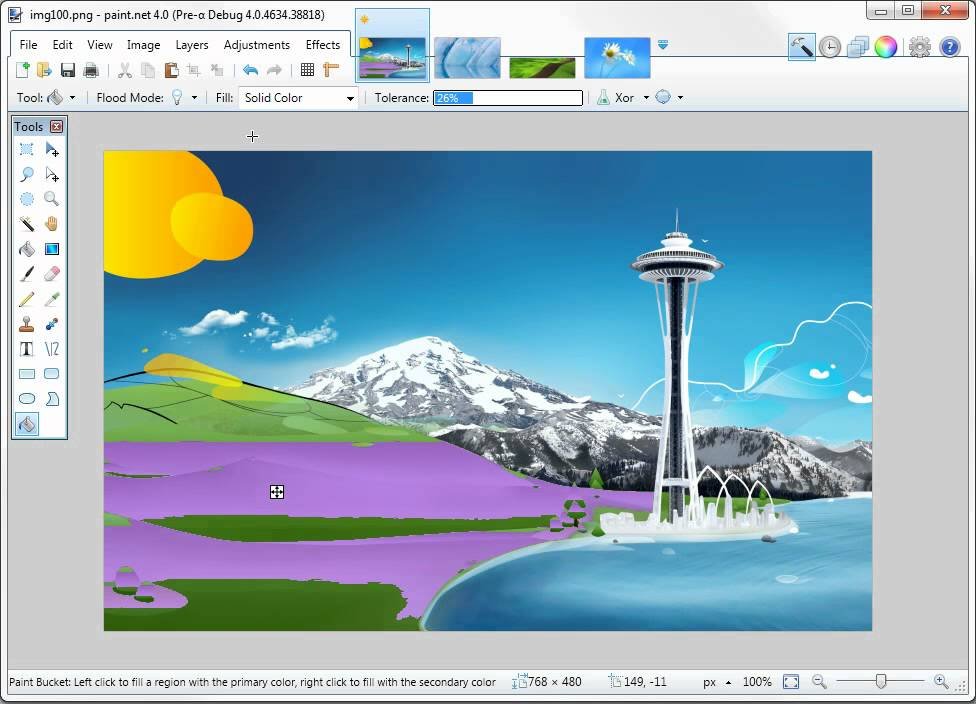Select the Recolor tool
Viewport: 976px width, 704px height.
point(52,324)
